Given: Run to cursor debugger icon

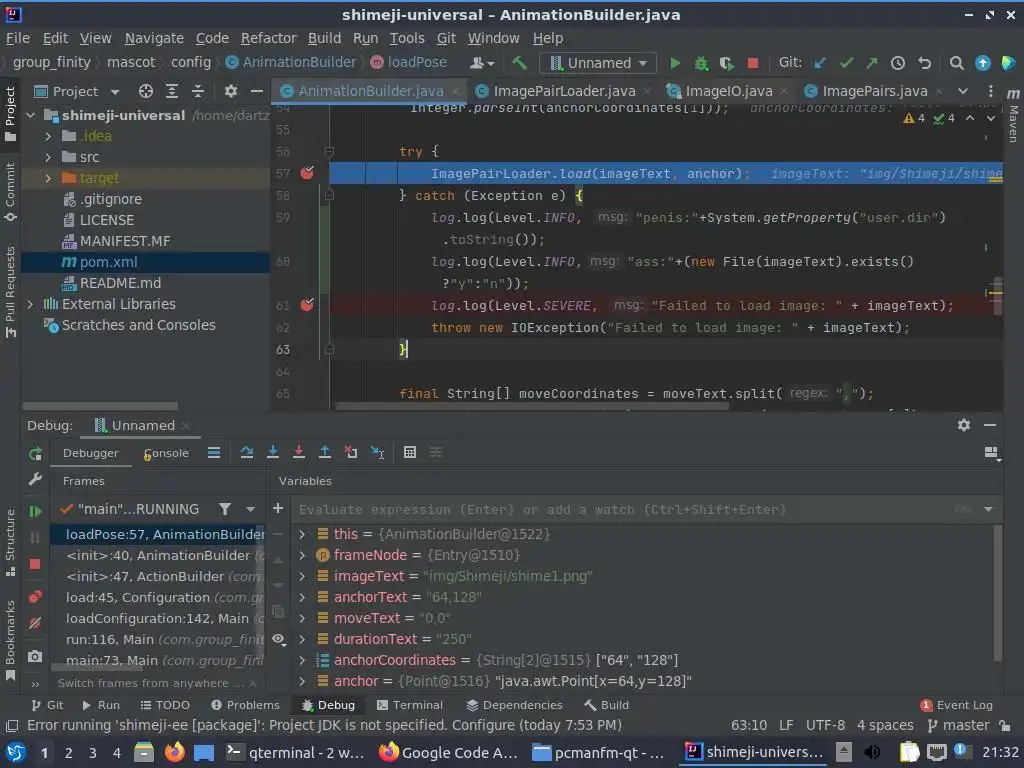Looking at the screenshot, I should [x=377, y=453].
